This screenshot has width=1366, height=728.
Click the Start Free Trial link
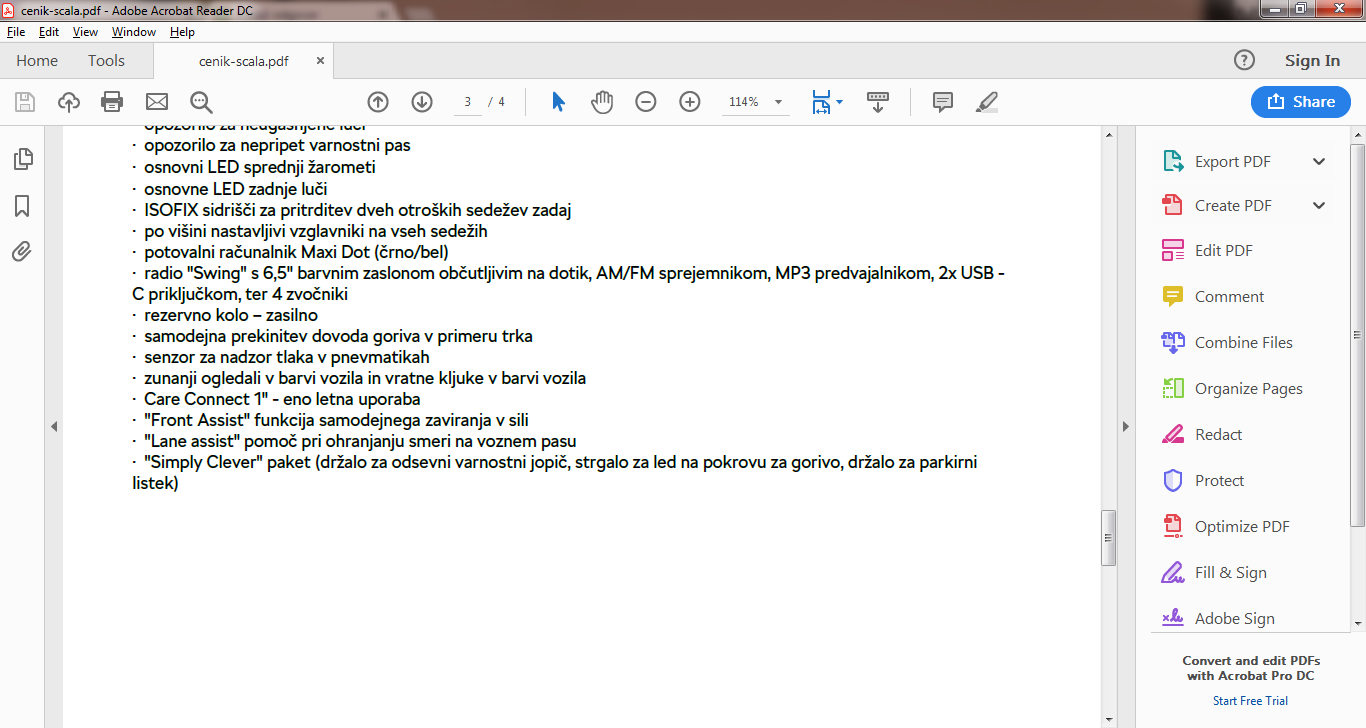click(x=1250, y=701)
